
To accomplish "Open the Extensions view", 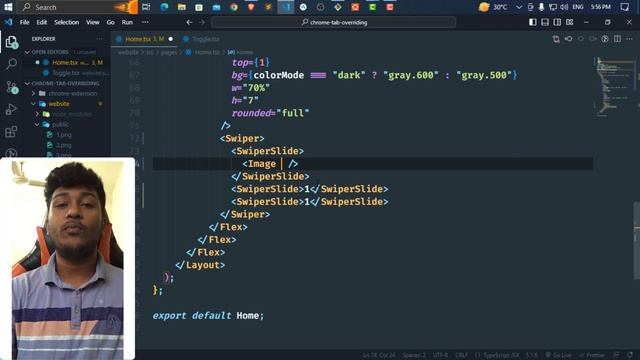I will [11, 131].
